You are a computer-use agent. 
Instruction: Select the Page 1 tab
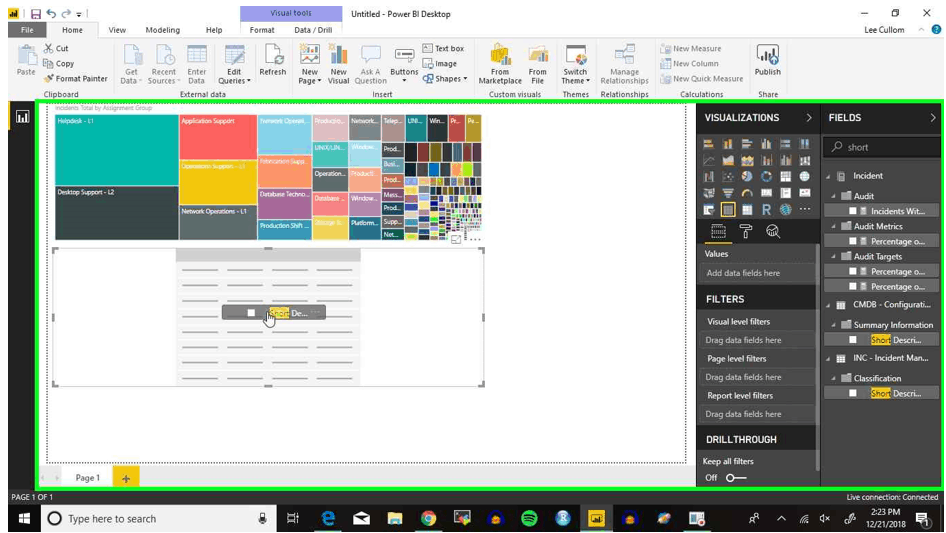pos(87,477)
